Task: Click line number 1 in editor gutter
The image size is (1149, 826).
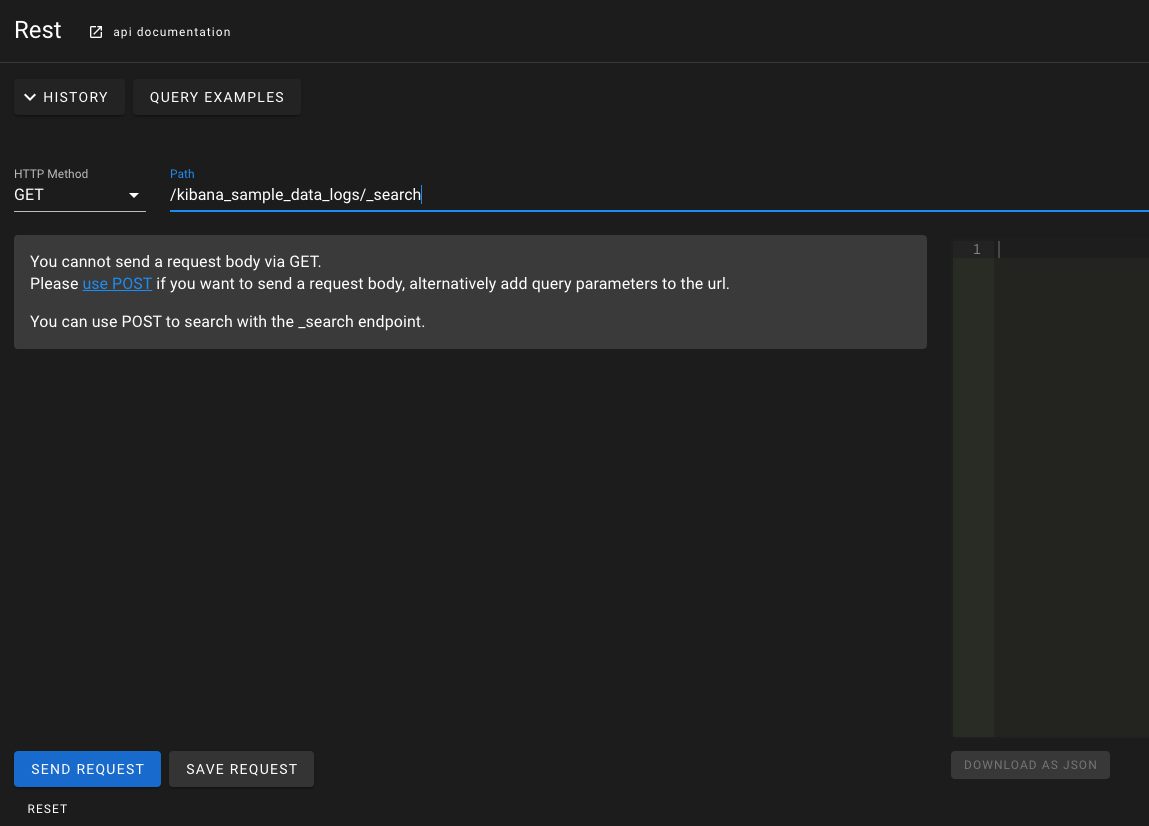Action: pyautogui.click(x=976, y=249)
